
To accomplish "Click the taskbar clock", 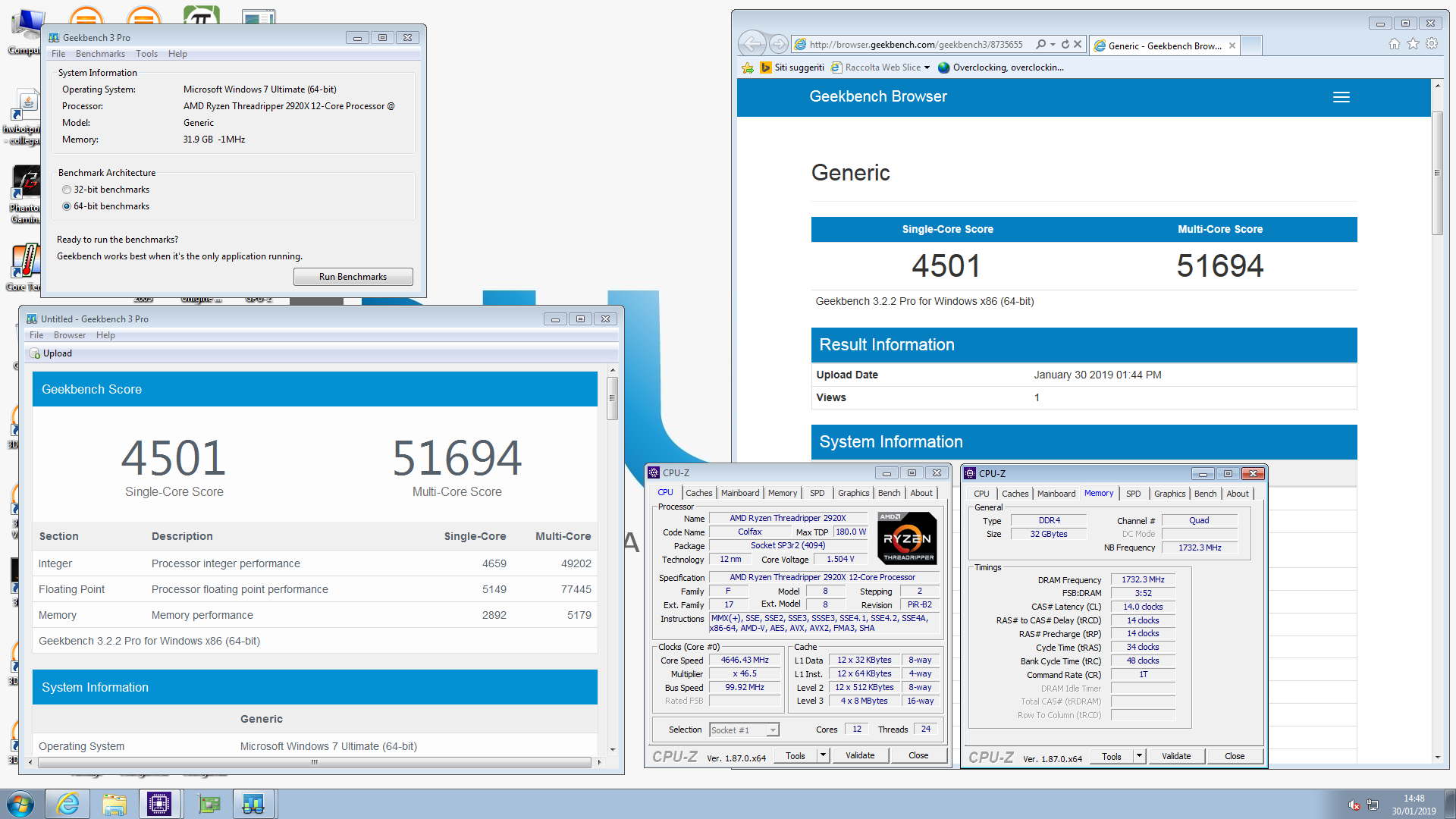I will [x=1414, y=805].
